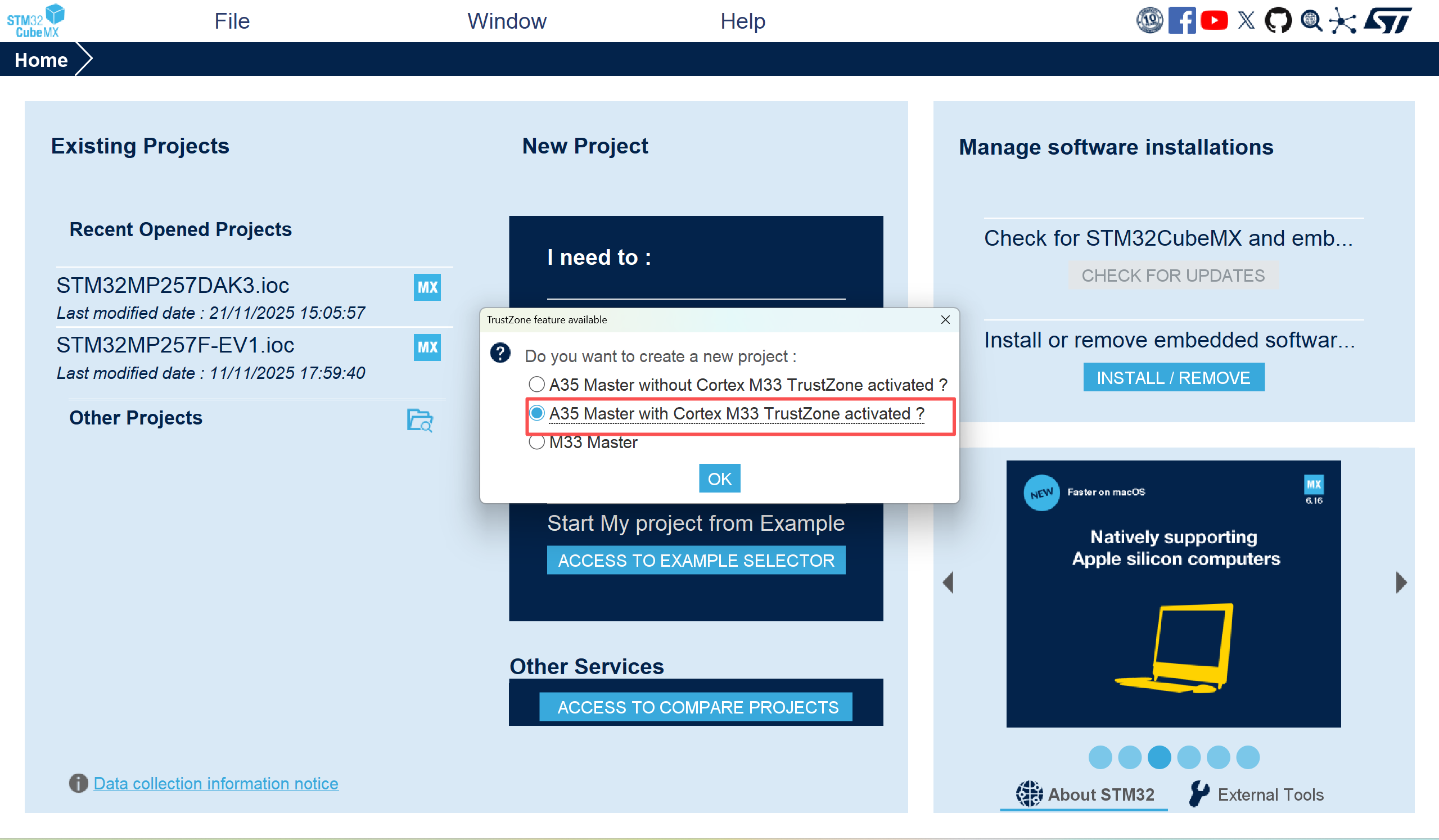Browse Other Projects folder icon
Viewport: 1439px width, 840px height.
point(419,421)
